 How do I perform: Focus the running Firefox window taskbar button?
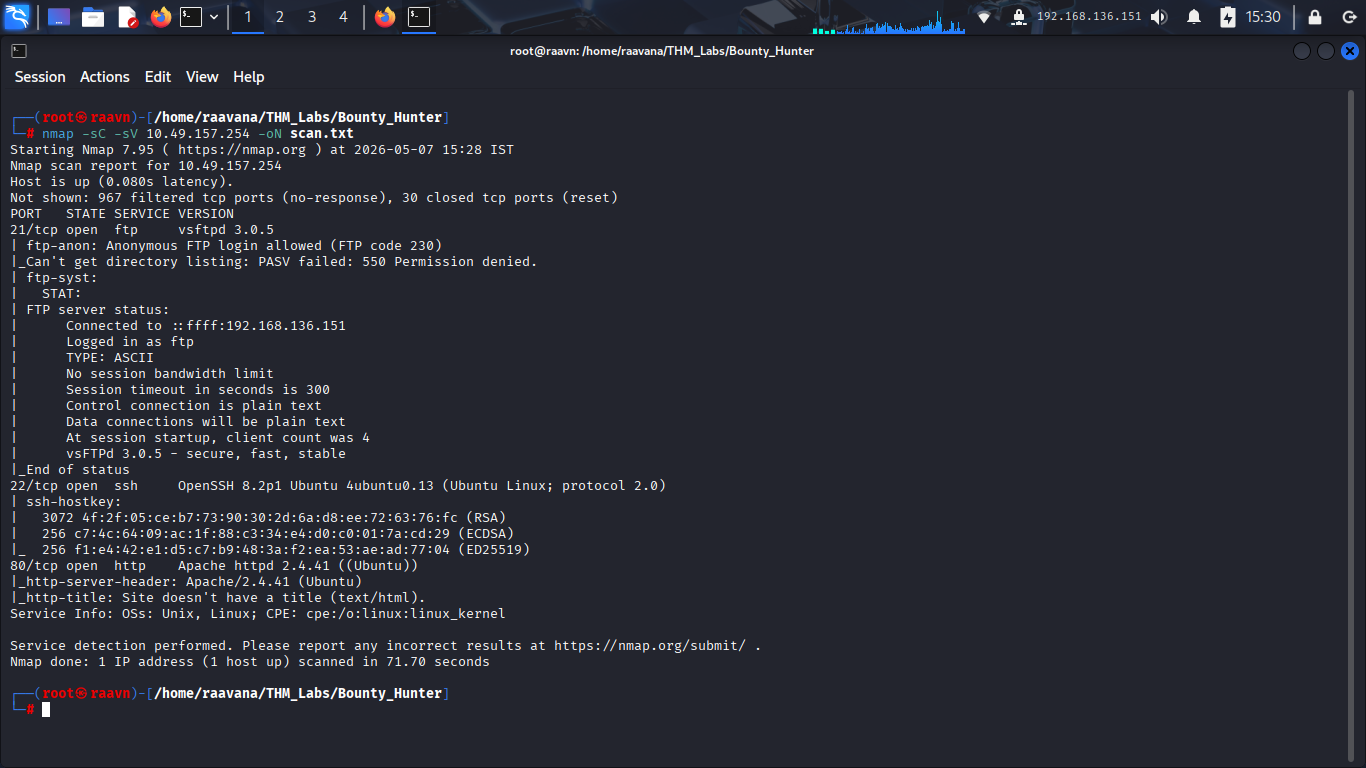click(x=385, y=17)
